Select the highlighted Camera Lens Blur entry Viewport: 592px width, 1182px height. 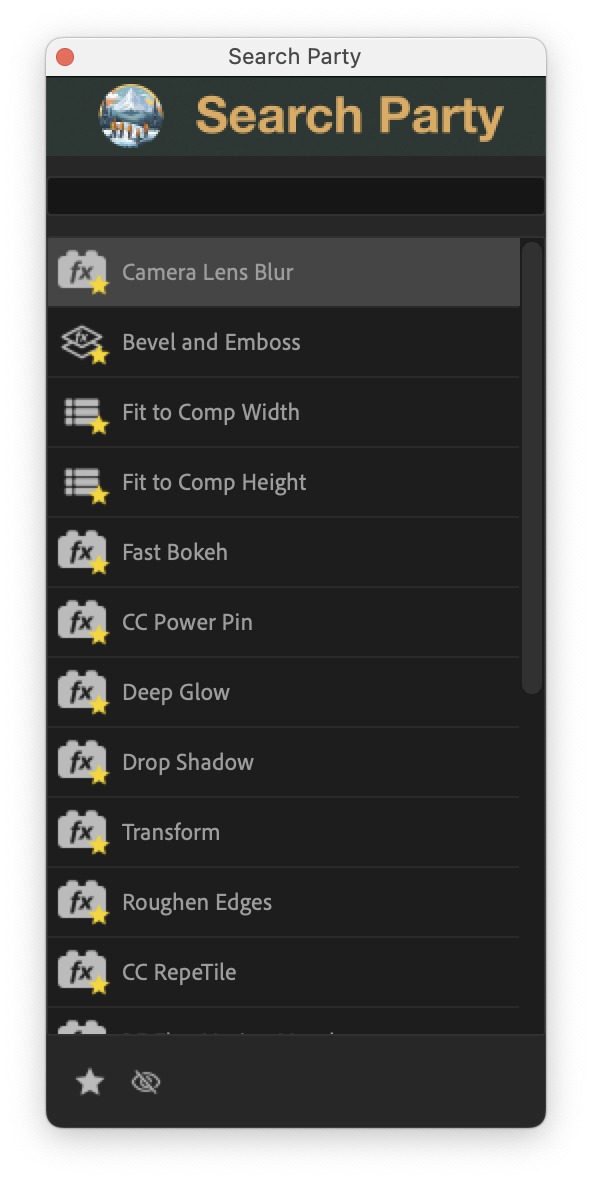coord(280,271)
